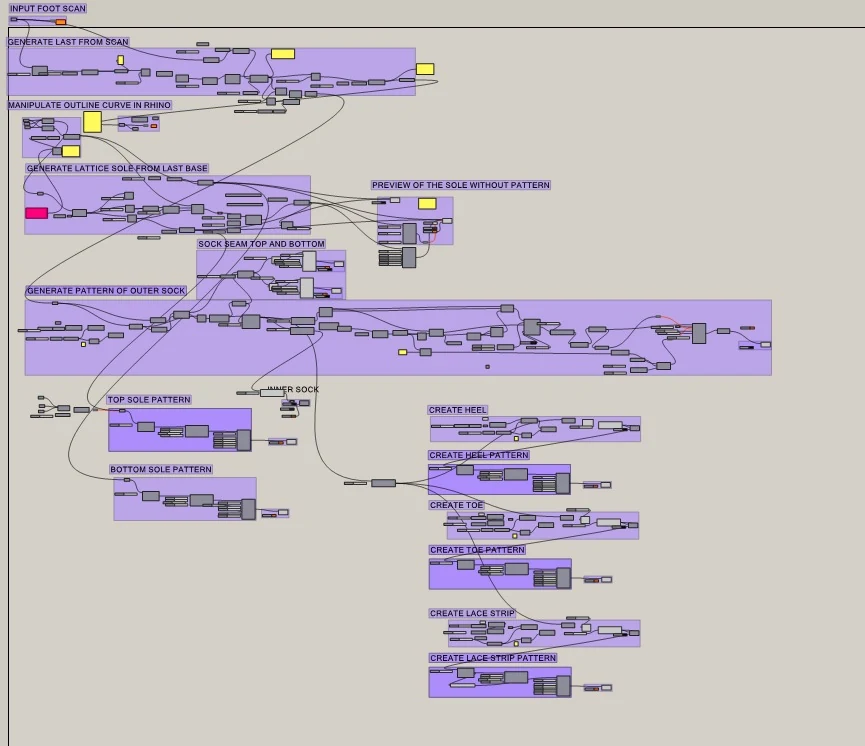Select the TOP SOLE PATTERN label
Image resolution: width=865 pixels, height=746 pixels.
149,399
